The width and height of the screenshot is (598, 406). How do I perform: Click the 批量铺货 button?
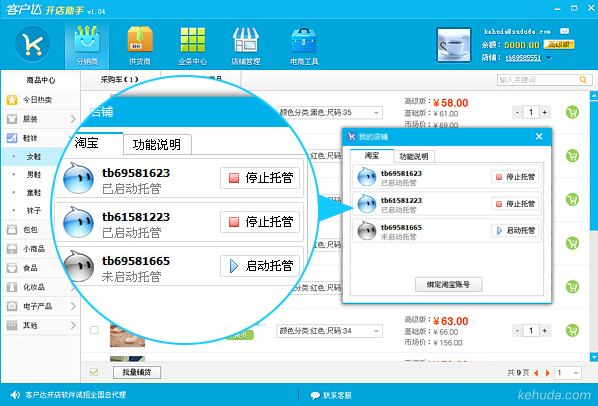[x=137, y=372]
